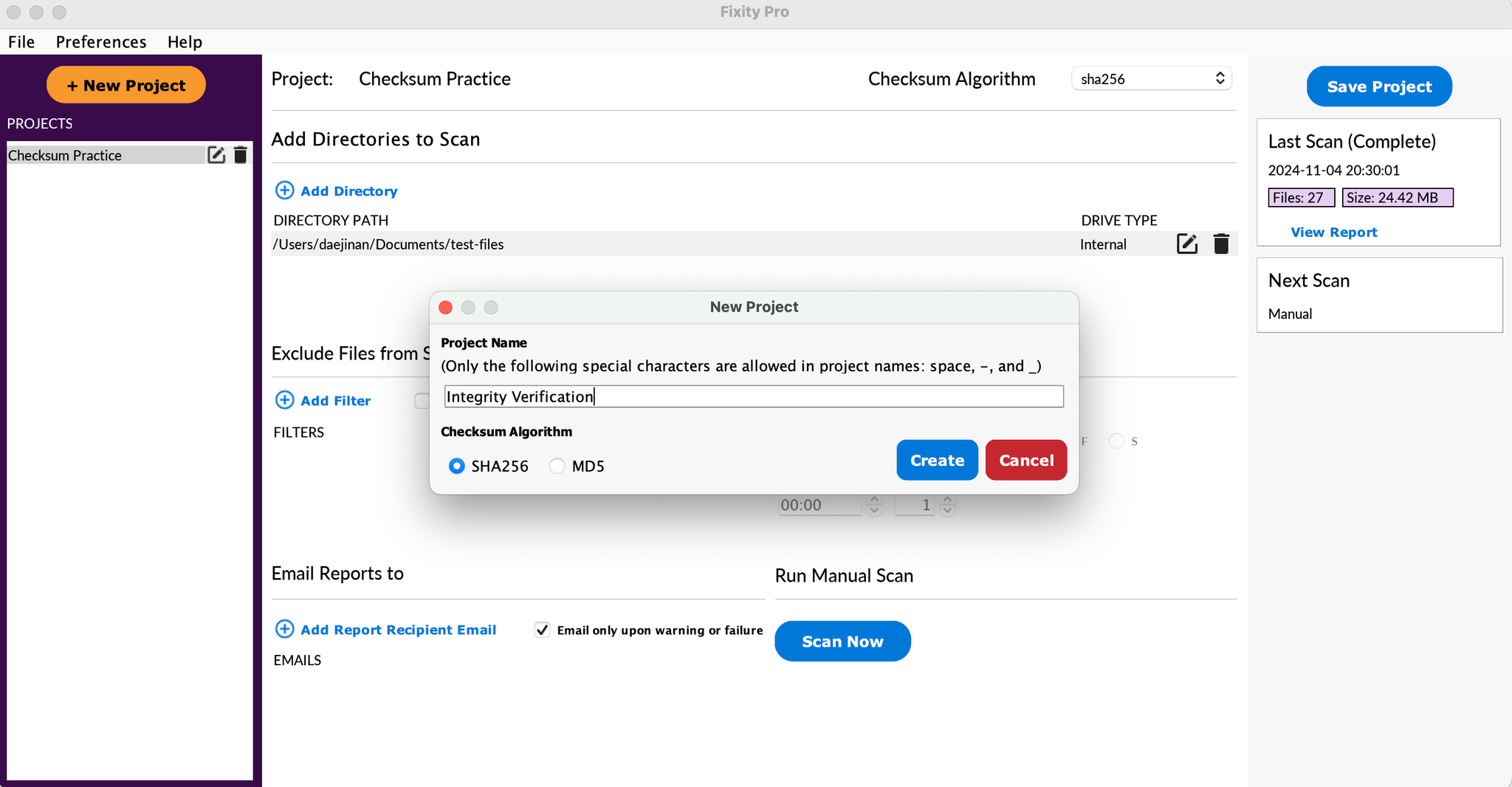Select the MD5 checksum algorithm radio
The width and height of the screenshot is (1512, 787).
557,466
